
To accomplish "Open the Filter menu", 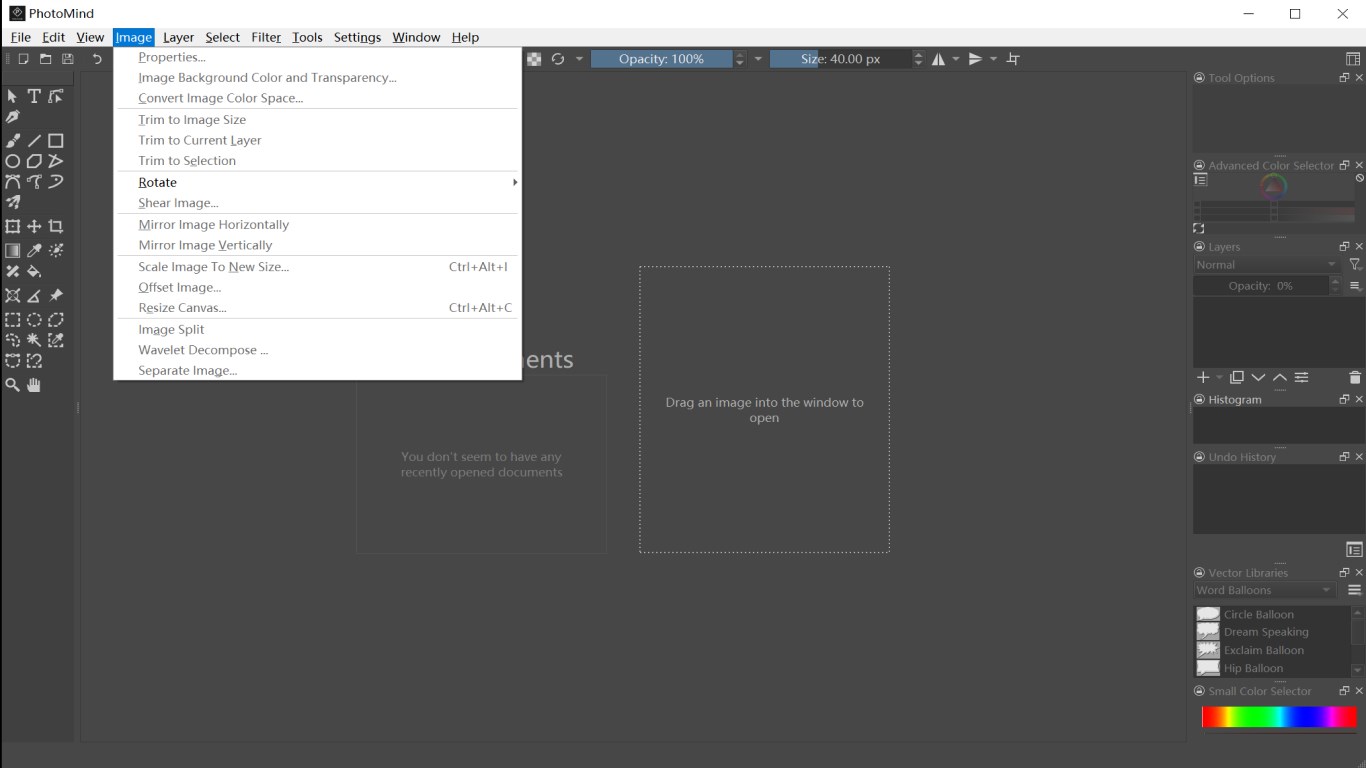I will 265,37.
